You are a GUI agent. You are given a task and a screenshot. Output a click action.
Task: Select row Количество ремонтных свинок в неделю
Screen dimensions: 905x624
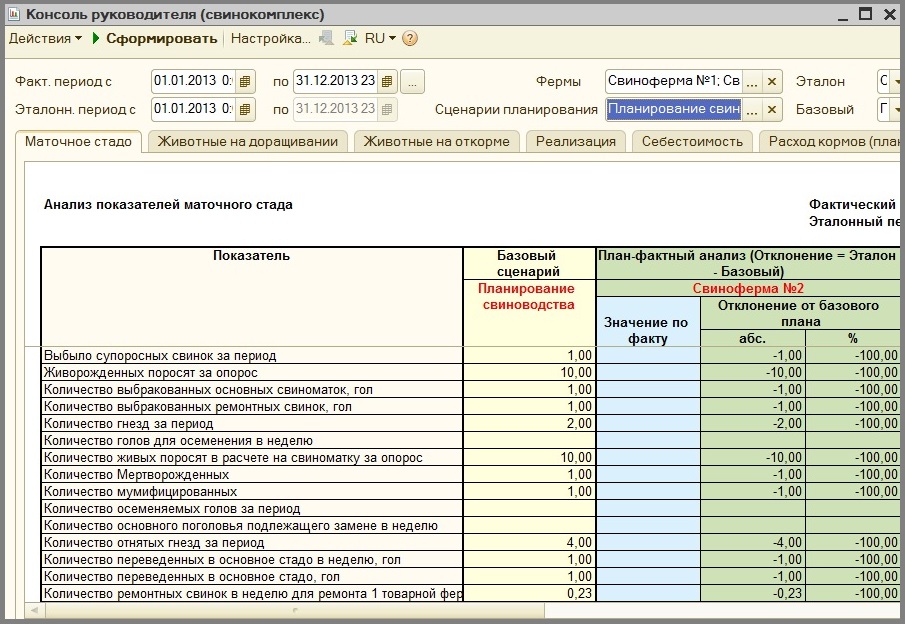tap(252, 593)
